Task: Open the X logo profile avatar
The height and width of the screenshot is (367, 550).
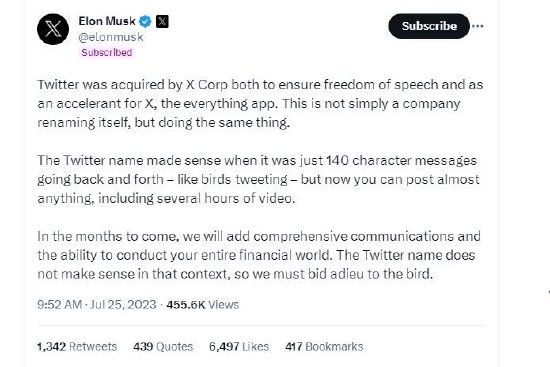Action: (53, 29)
